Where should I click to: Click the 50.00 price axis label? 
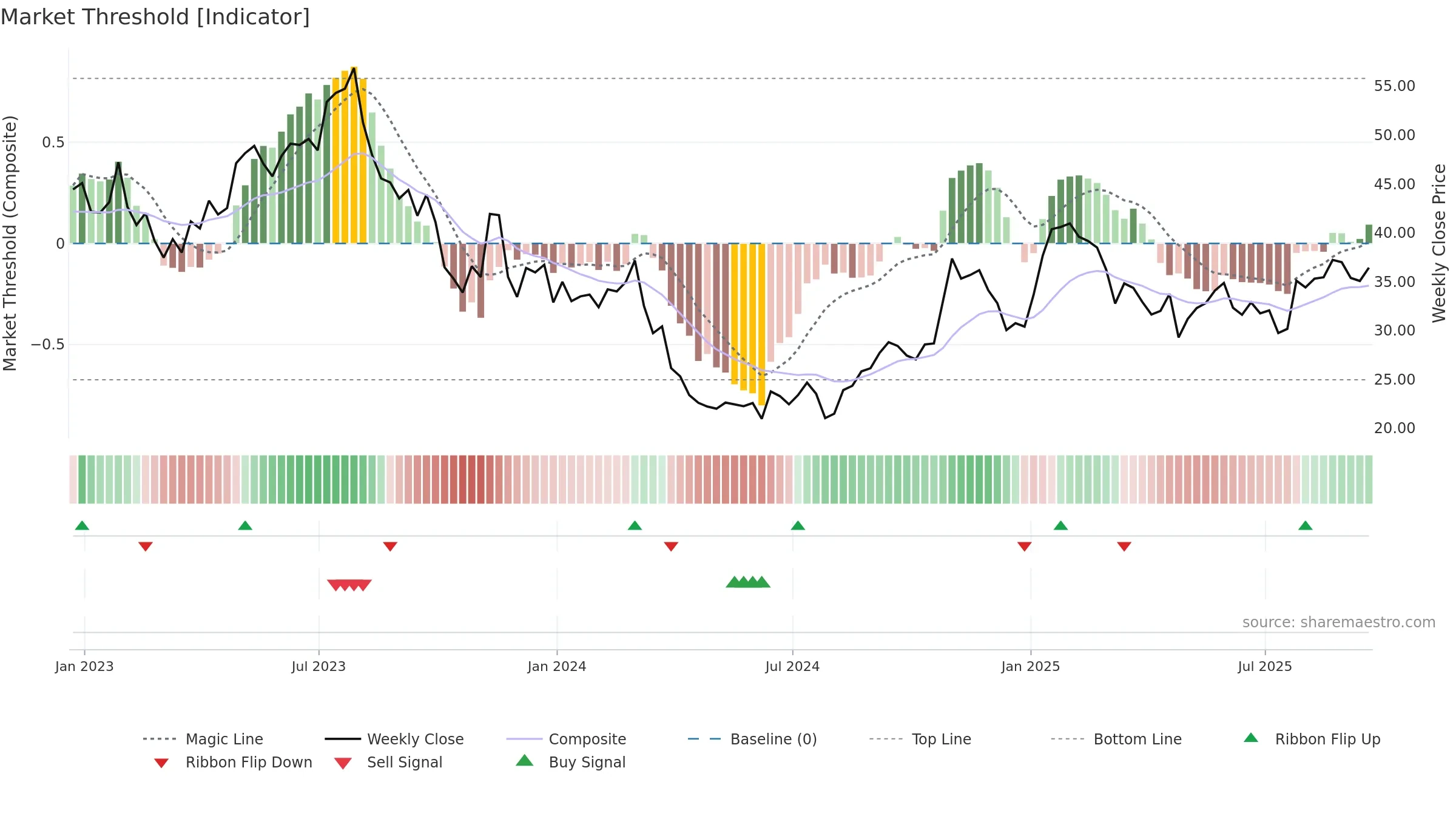tap(1395, 135)
